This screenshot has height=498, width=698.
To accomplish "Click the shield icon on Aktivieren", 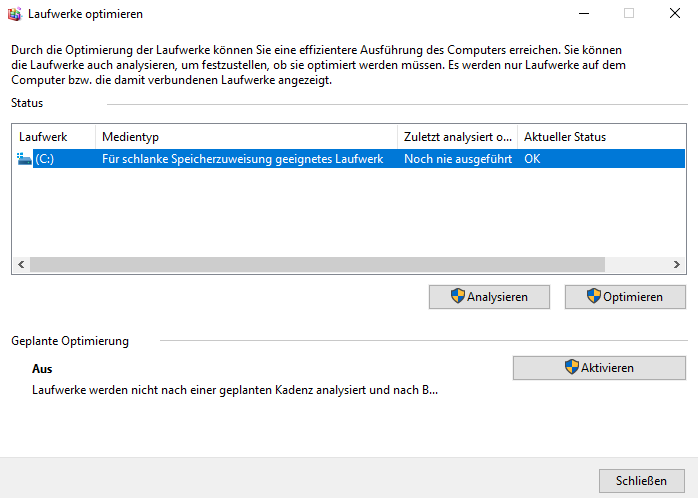I will [x=572, y=367].
